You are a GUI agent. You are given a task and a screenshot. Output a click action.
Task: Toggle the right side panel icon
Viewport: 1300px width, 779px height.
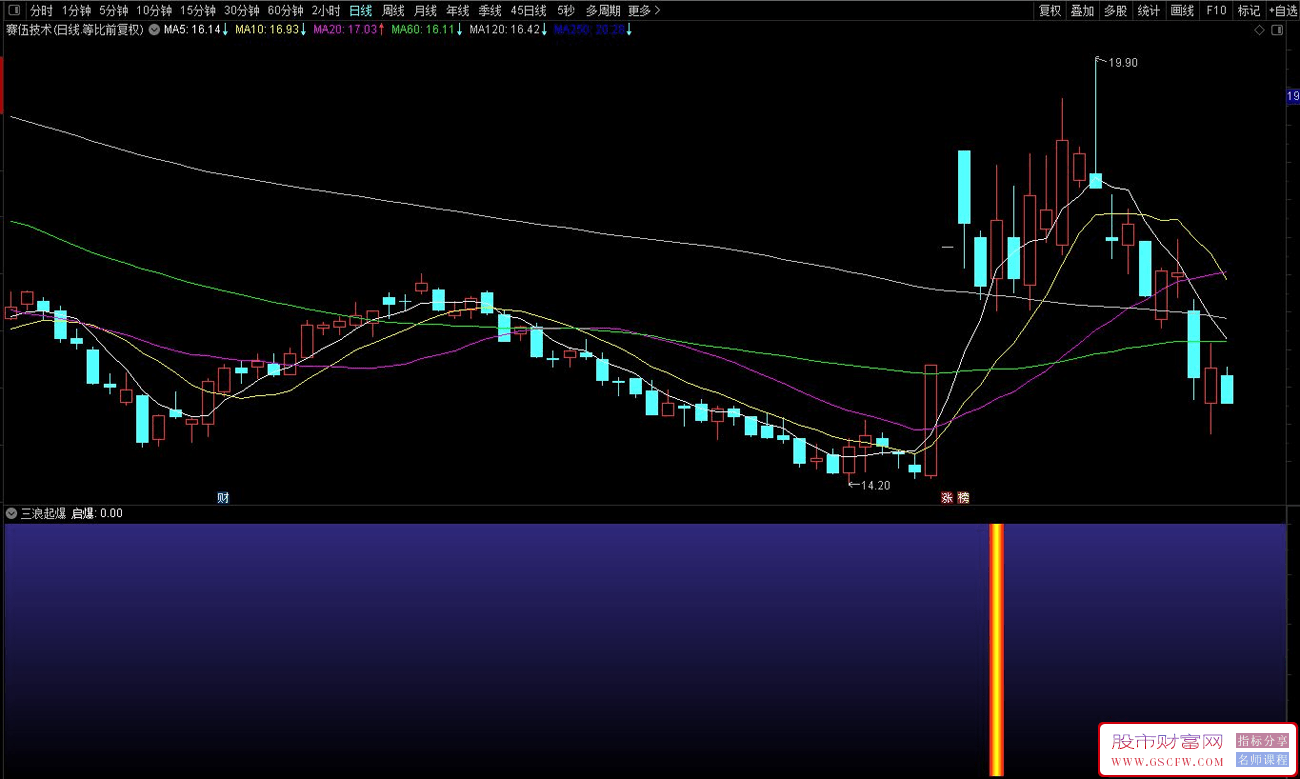[1277, 30]
